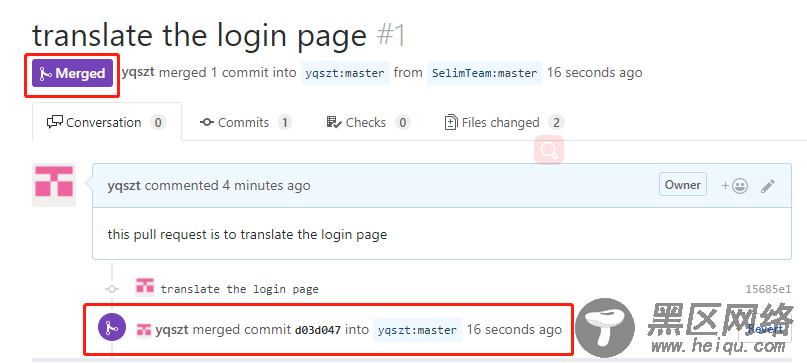
Task: Click the purple Merged status badge
Action: tap(72, 74)
